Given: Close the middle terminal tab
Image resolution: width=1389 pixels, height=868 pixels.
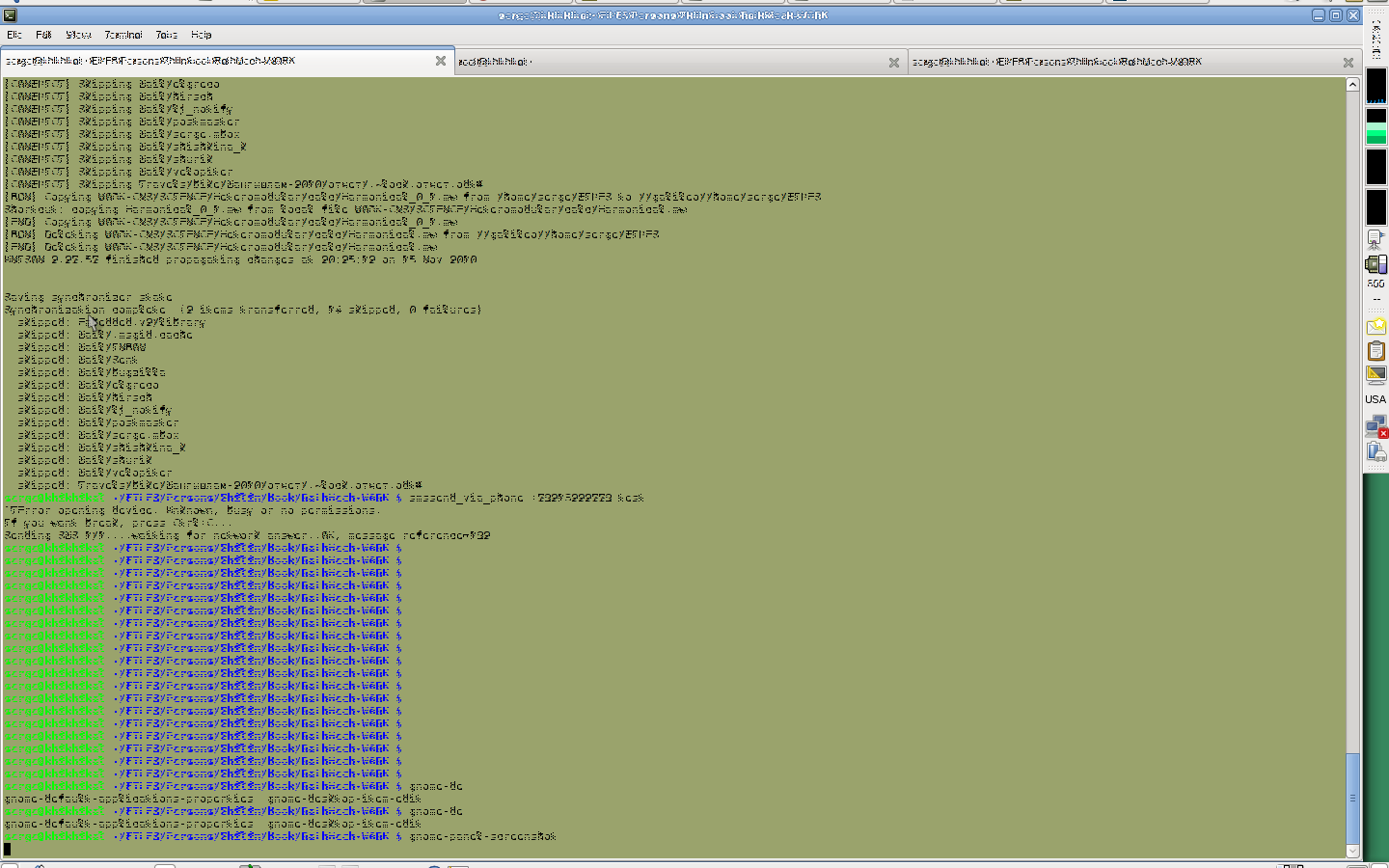Looking at the screenshot, I should pos(894,62).
